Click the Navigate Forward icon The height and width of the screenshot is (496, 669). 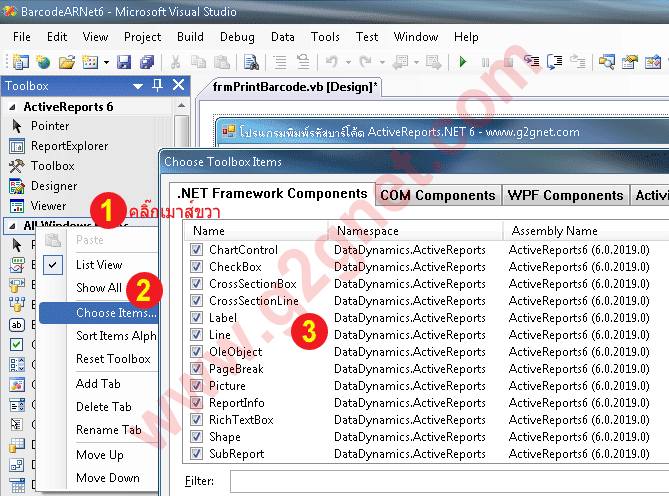click(x=433, y=62)
